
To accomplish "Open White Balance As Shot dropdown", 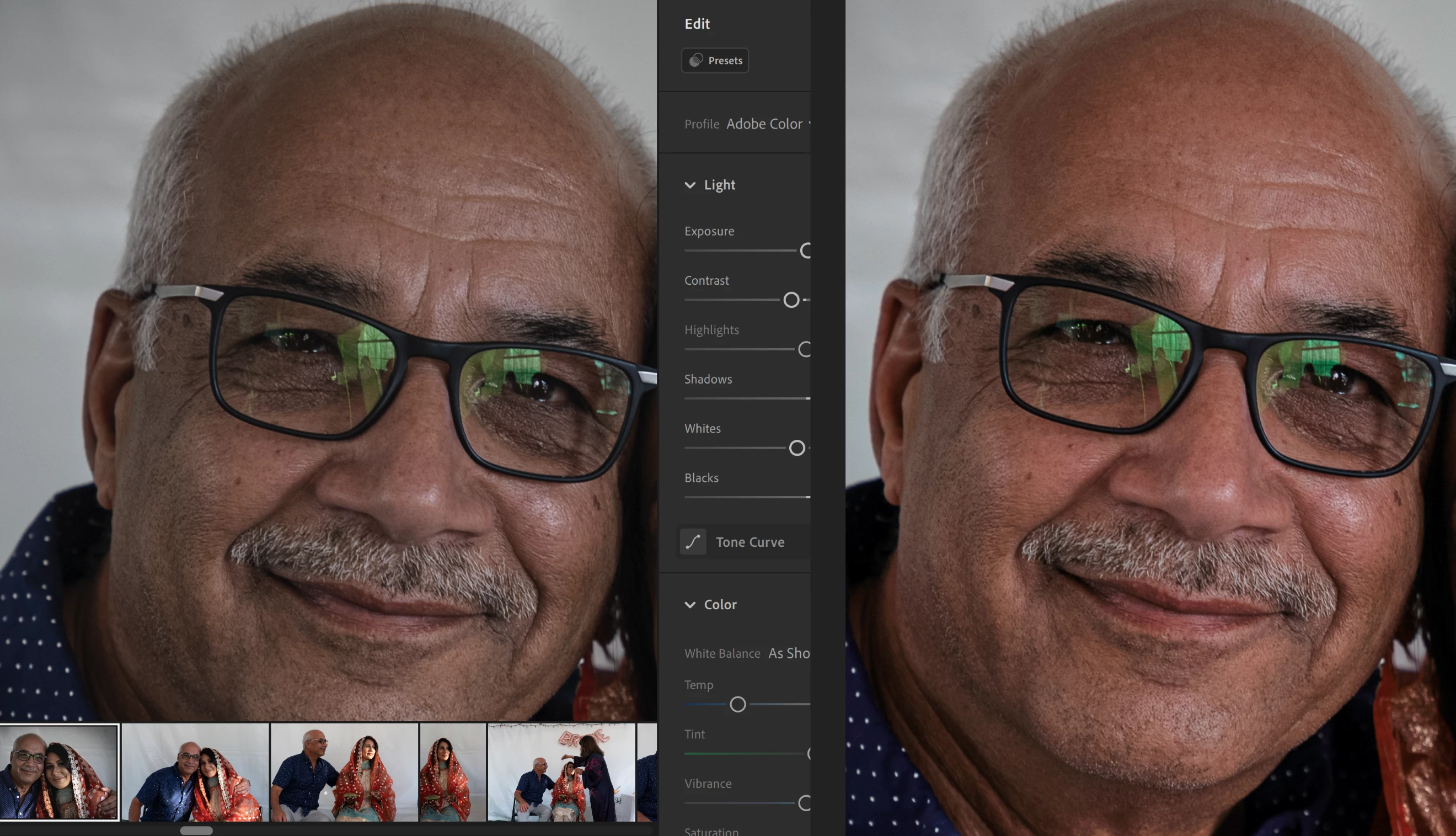I will 788,653.
